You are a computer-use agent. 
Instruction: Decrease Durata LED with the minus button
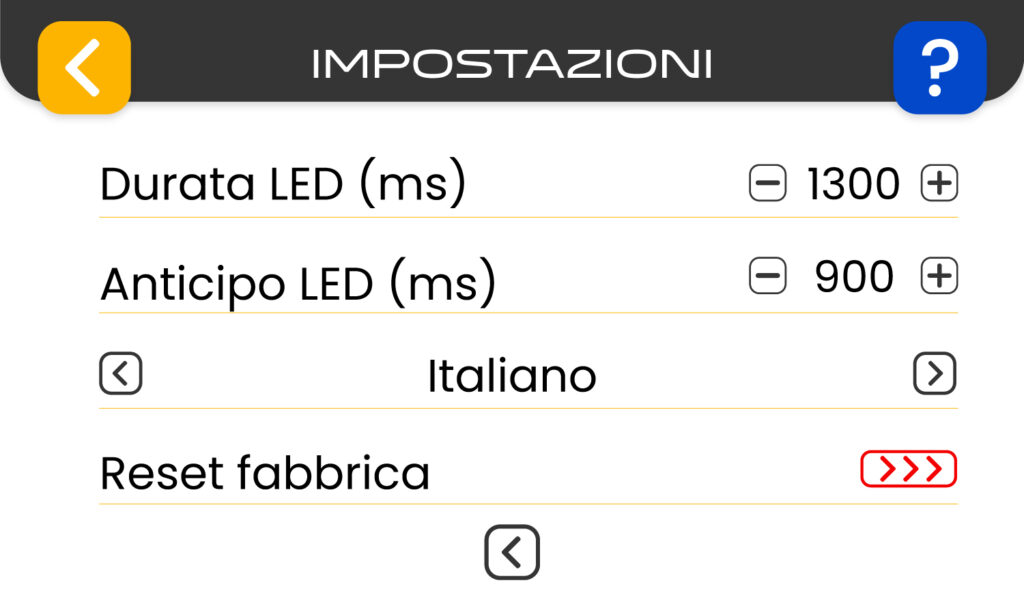click(767, 184)
